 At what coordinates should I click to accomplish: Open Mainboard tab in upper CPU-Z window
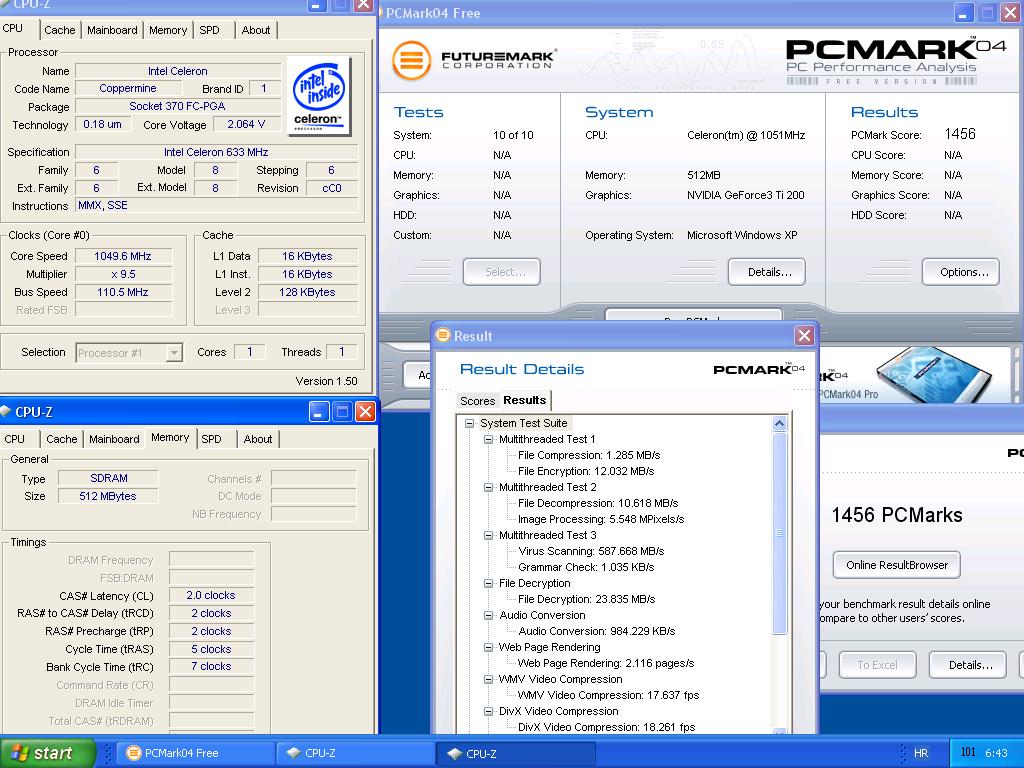[112, 30]
